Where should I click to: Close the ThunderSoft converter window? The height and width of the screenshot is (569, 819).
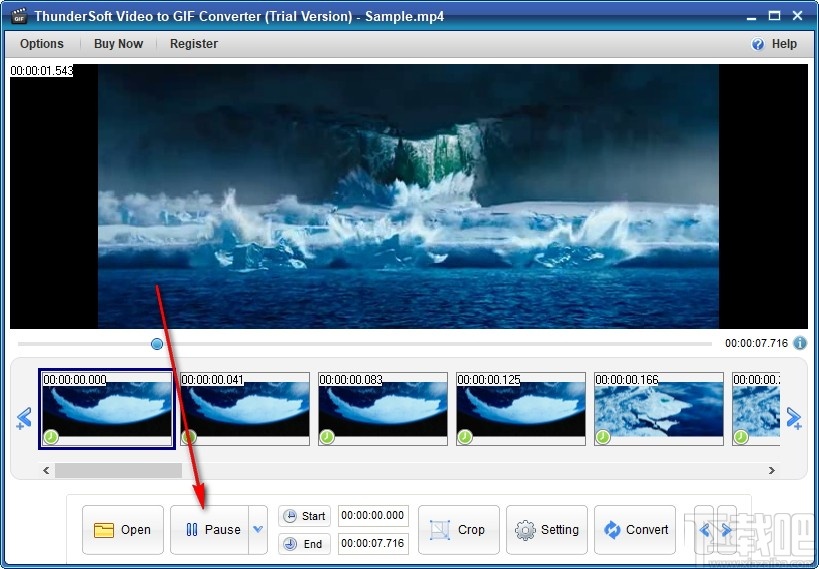pos(798,16)
